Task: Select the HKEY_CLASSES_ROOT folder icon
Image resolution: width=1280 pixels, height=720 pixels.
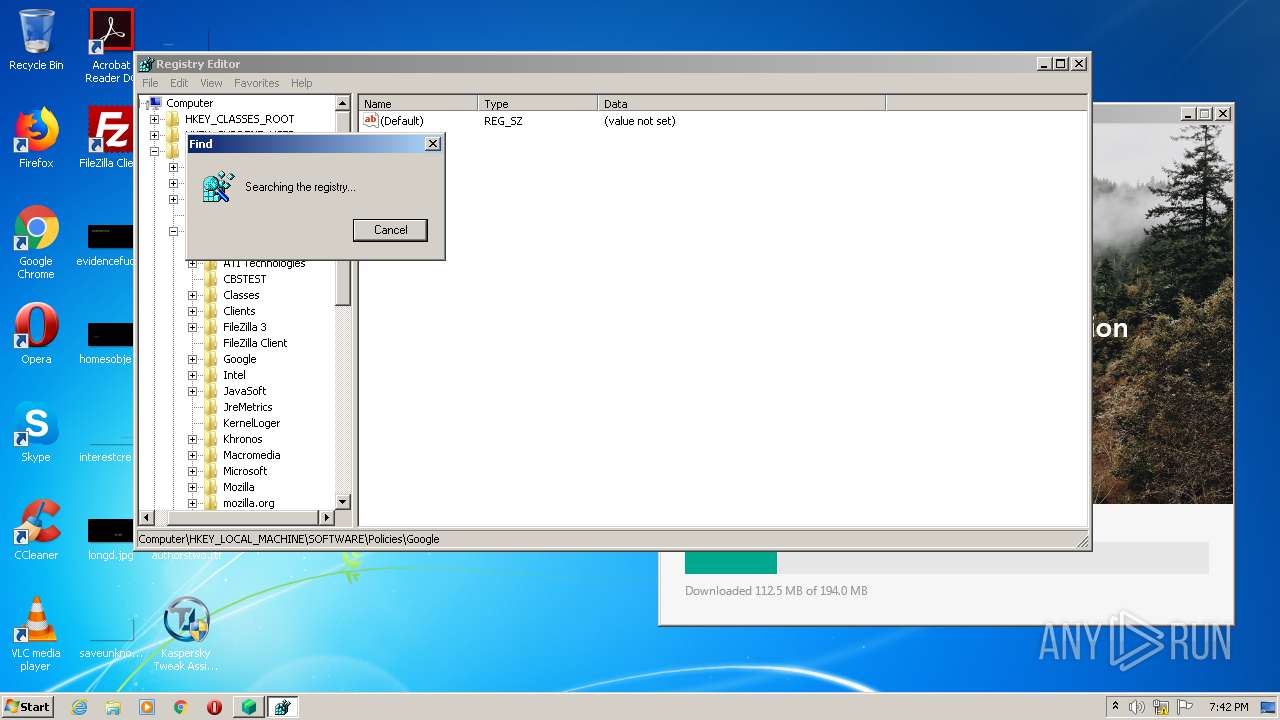Action: (173, 119)
